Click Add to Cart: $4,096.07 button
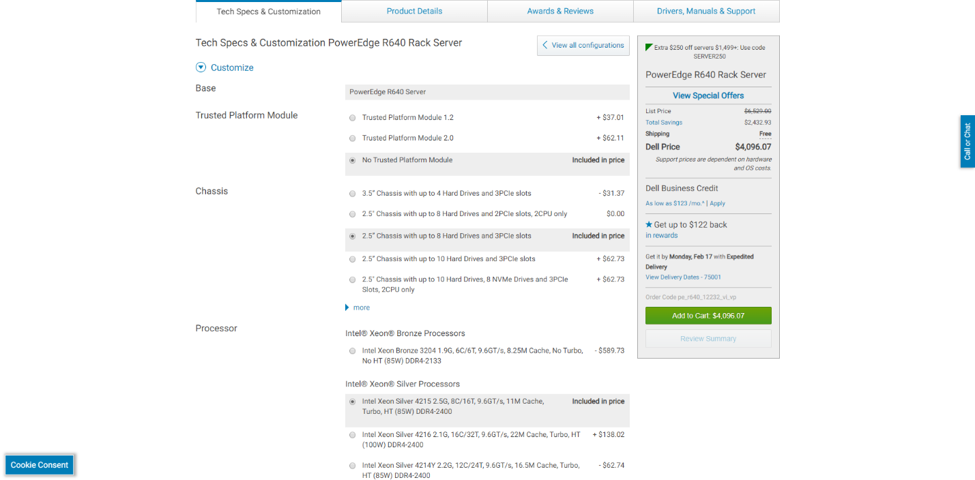Viewport: 975px width, 480px height. [x=708, y=316]
